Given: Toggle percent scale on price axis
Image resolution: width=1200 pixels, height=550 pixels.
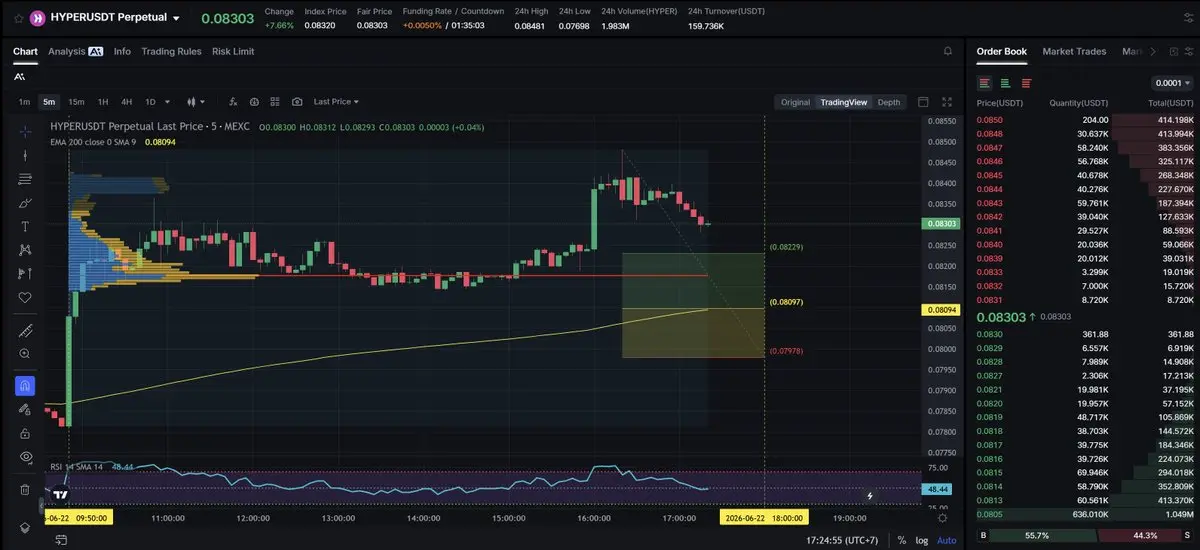Looking at the screenshot, I should (903, 540).
